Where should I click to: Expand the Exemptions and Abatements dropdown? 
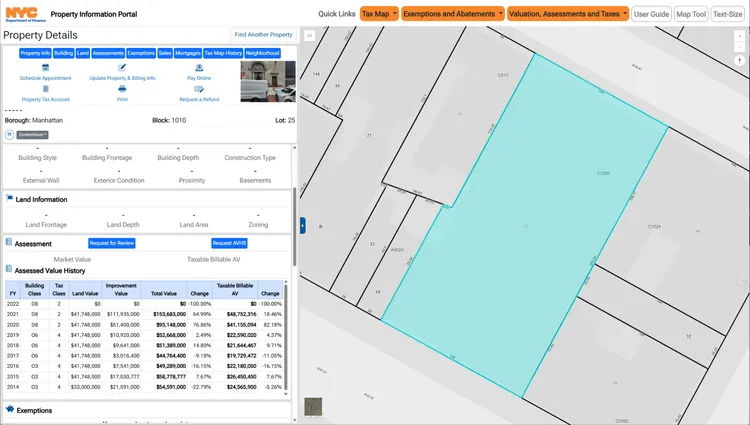pos(453,14)
